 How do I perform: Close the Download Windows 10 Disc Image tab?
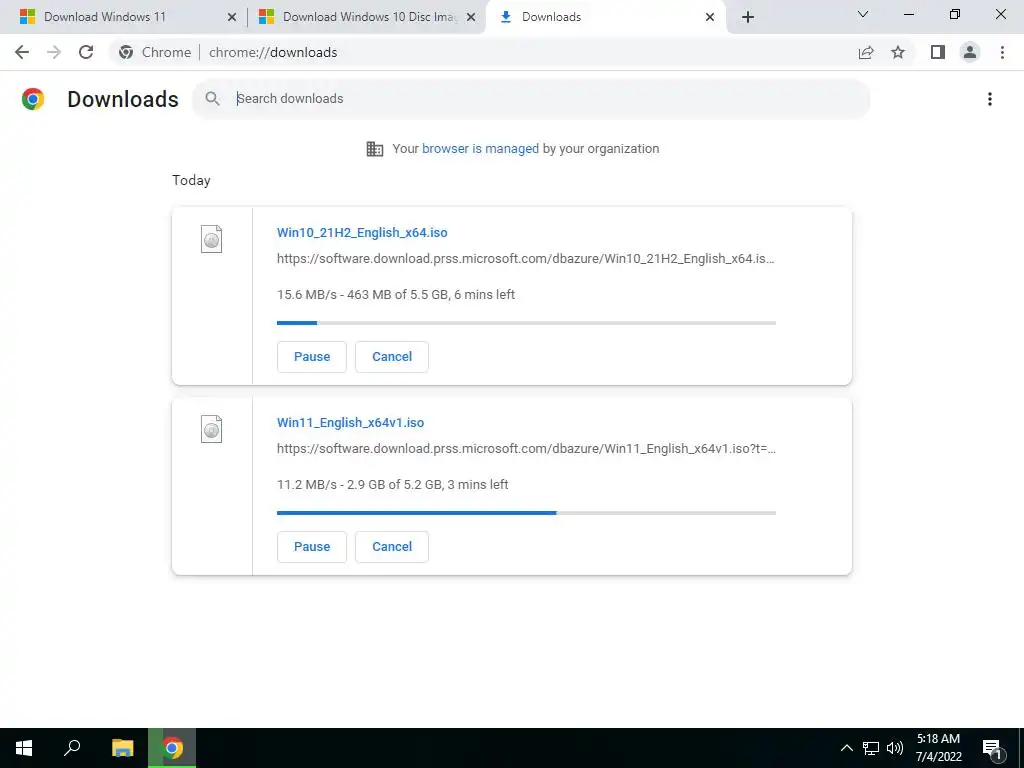(470, 17)
